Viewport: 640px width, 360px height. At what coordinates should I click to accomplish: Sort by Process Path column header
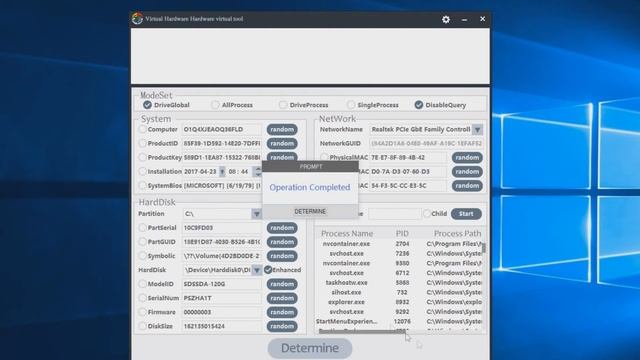[457, 233]
